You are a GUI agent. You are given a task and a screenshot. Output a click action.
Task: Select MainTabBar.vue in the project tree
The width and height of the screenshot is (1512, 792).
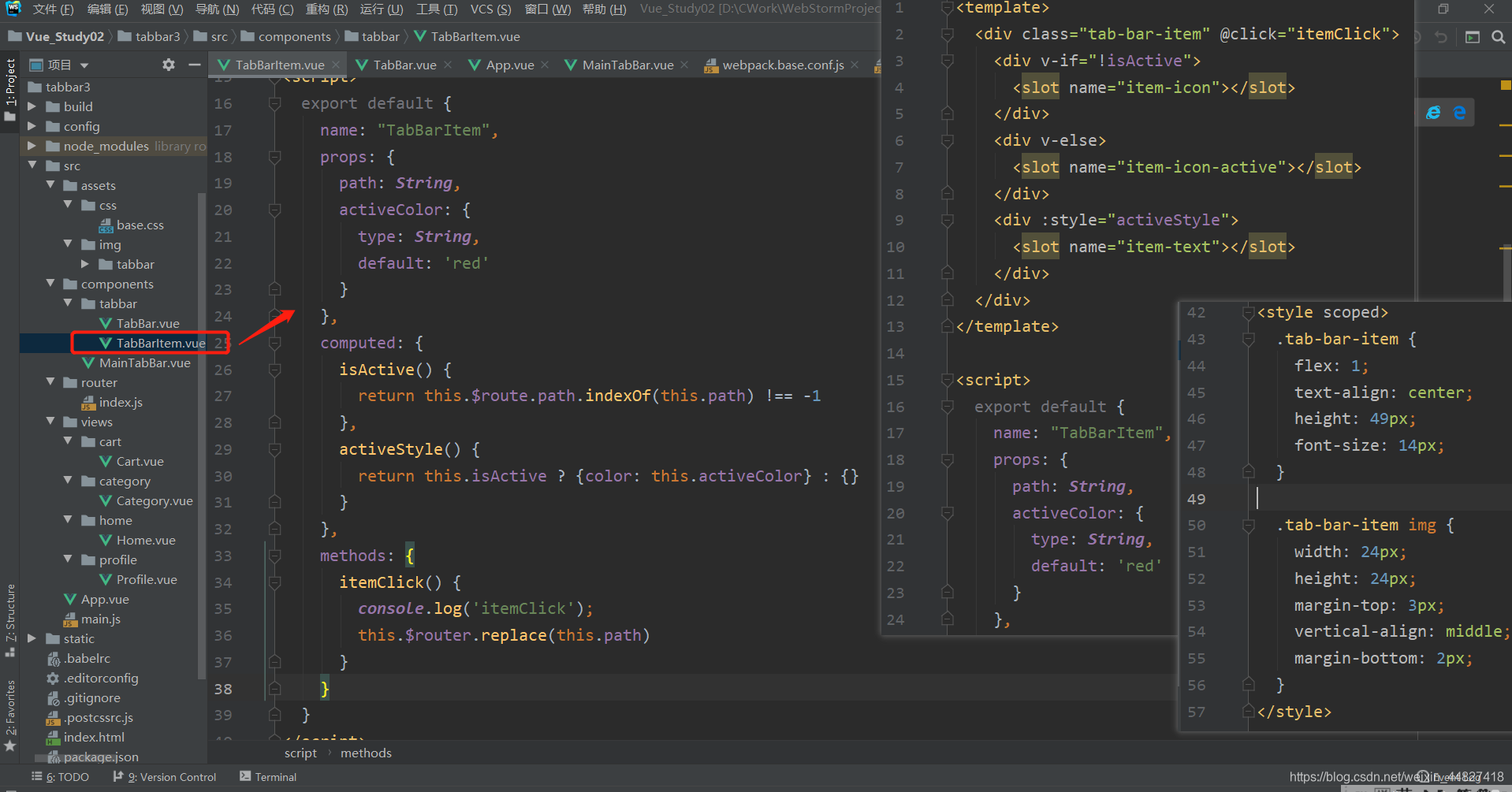(x=144, y=363)
